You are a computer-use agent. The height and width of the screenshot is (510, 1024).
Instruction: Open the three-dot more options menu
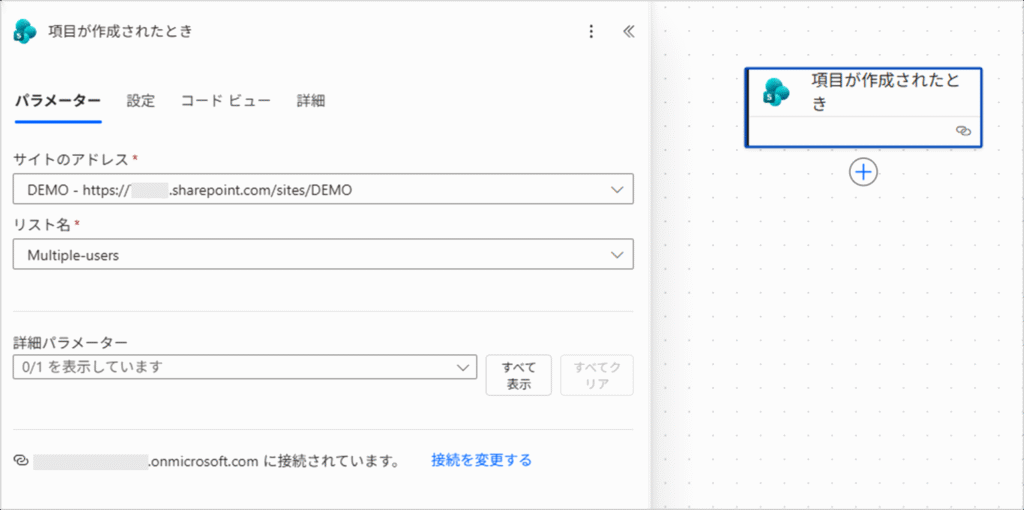click(x=591, y=32)
